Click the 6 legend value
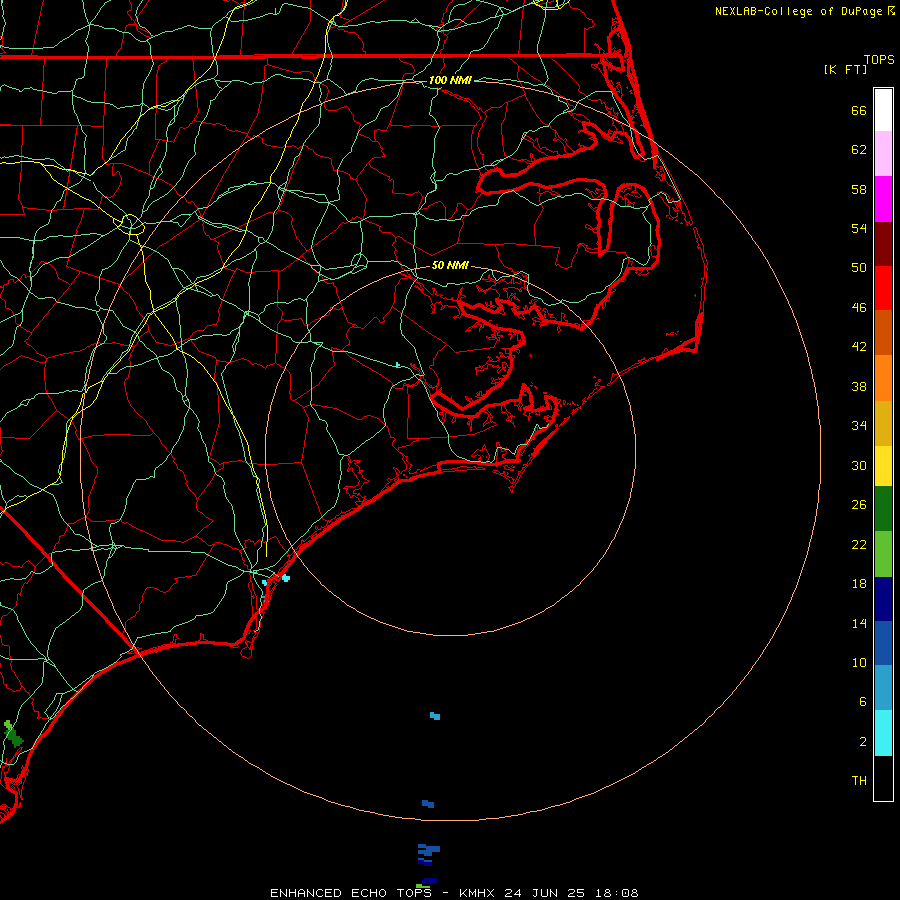The width and height of the screenshot is (900, 900). [862, 701]
